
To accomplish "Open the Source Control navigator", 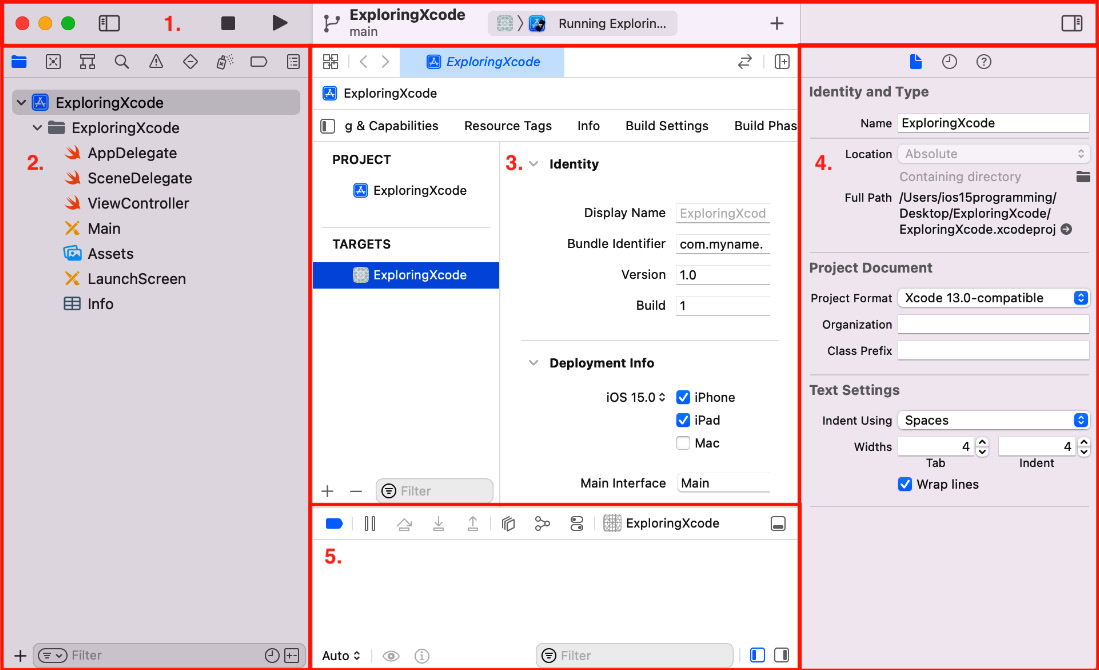I will (x=53, y=62).
